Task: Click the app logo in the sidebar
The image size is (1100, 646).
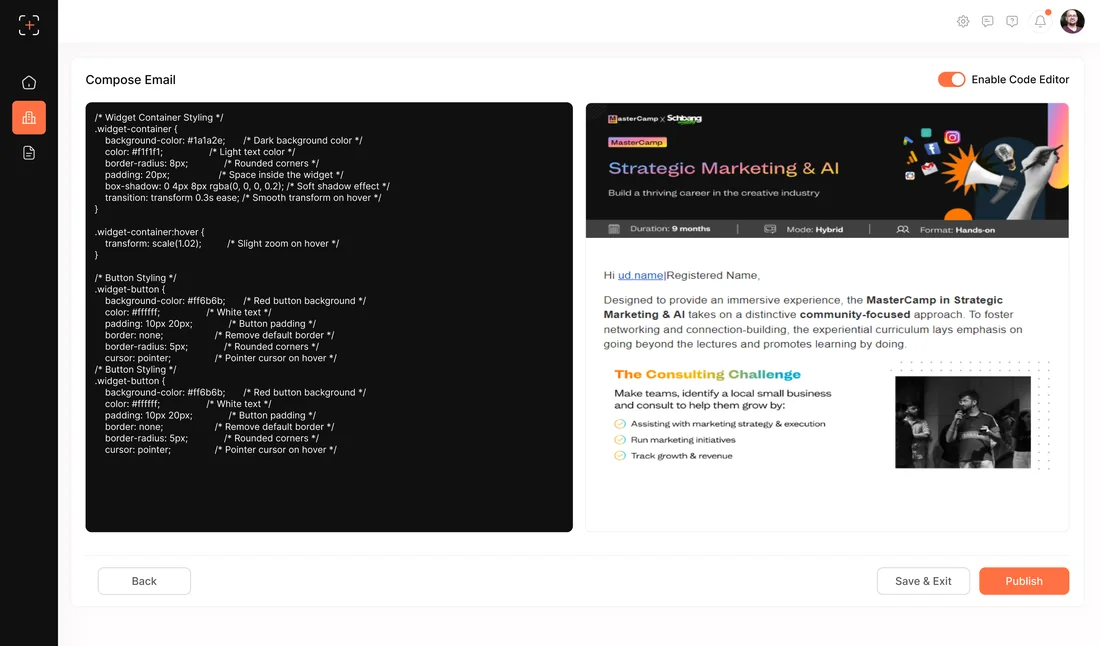Action: coord(29,25)
